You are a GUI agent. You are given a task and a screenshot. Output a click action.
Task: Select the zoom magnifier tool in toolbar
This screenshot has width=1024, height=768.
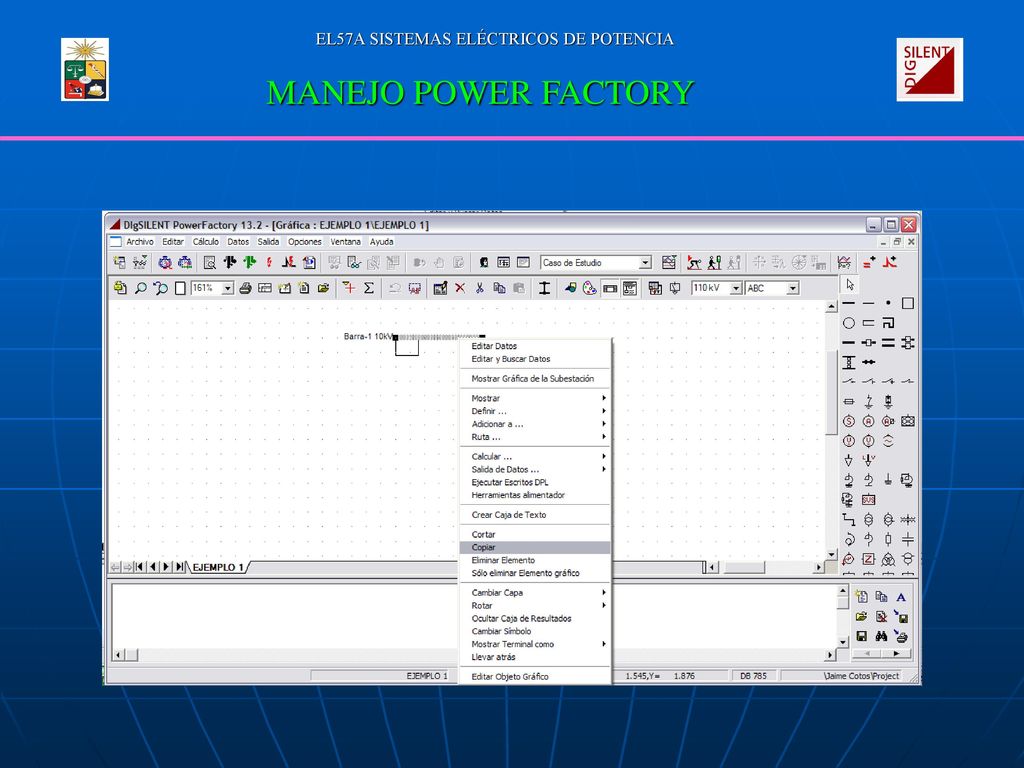tap(140, 288)
